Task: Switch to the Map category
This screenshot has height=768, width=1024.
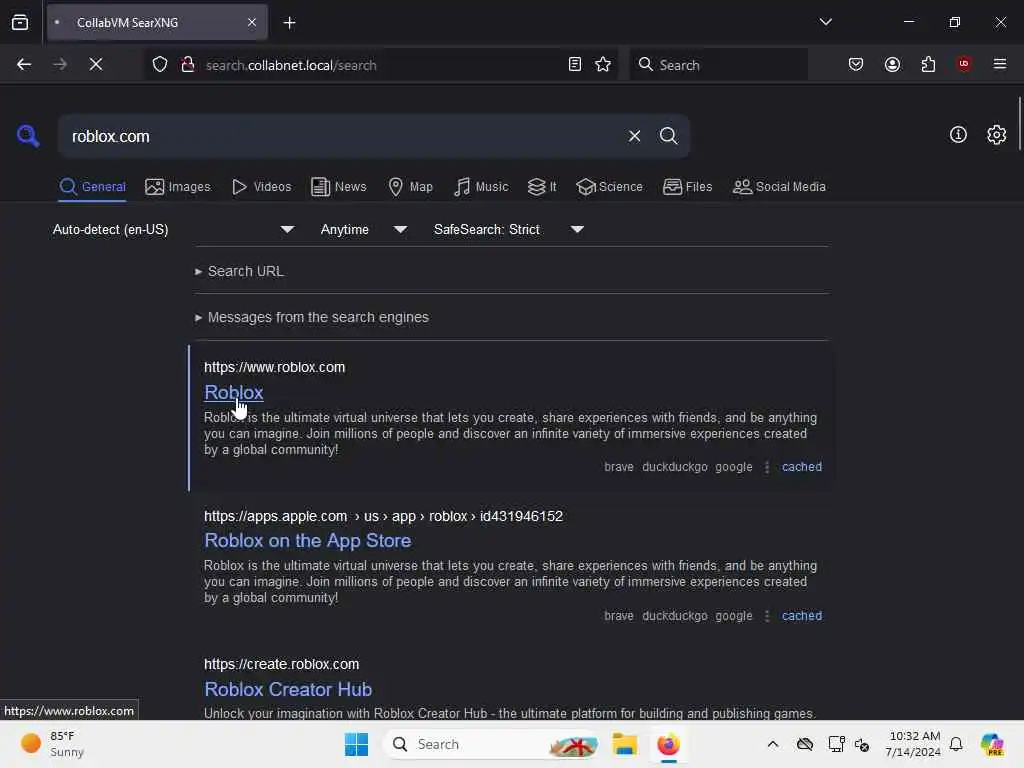Action: pos(411,187)
